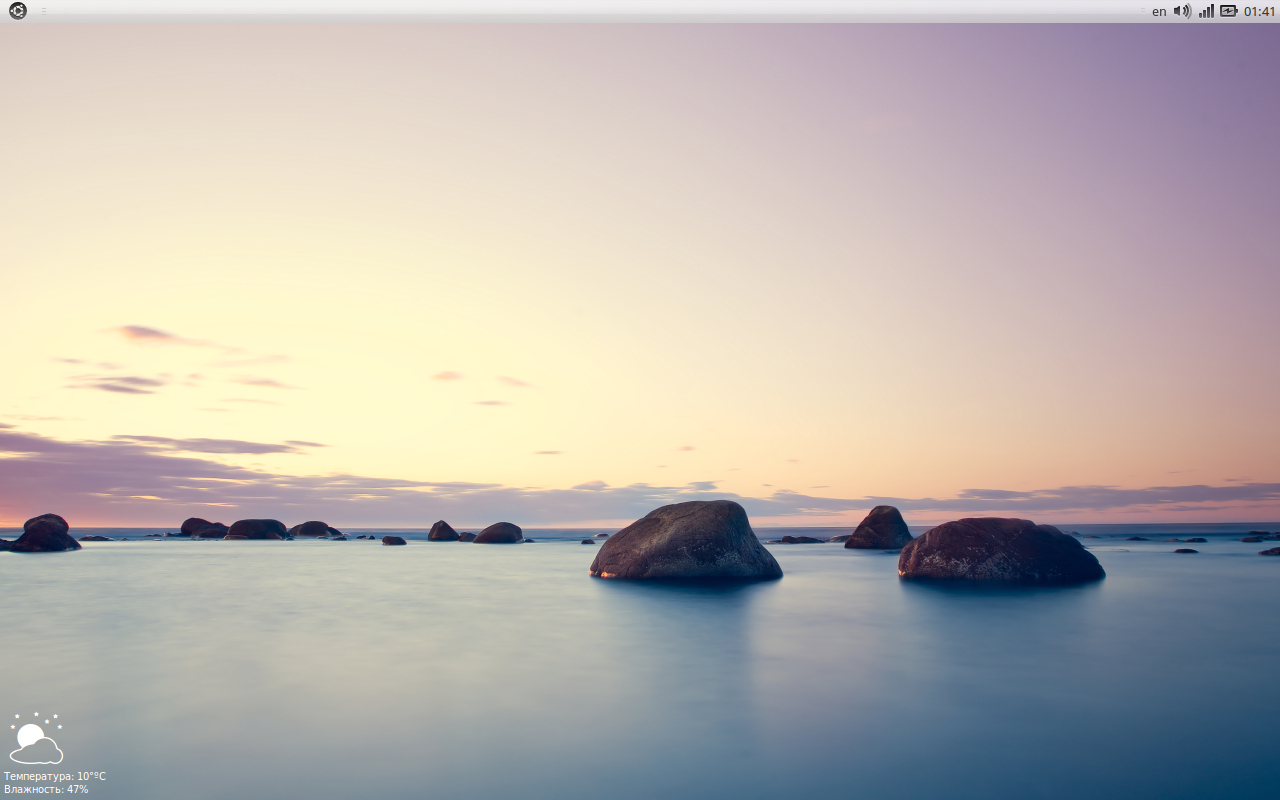1280x800 pixels.
Task: Open the speaker volume indicator
Action: 1182,11
